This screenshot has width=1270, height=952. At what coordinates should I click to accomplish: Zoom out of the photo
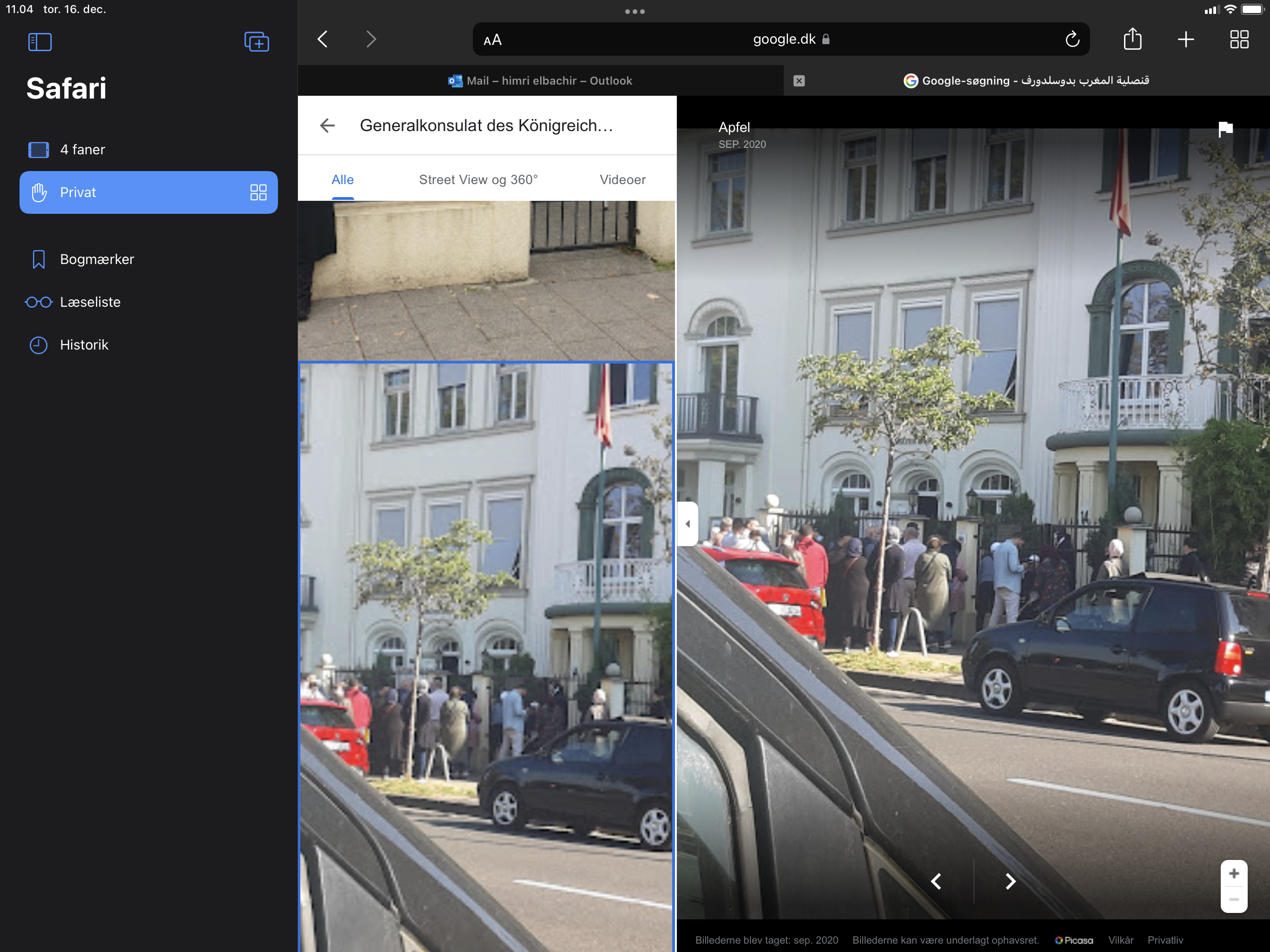tap(1234, 900)
